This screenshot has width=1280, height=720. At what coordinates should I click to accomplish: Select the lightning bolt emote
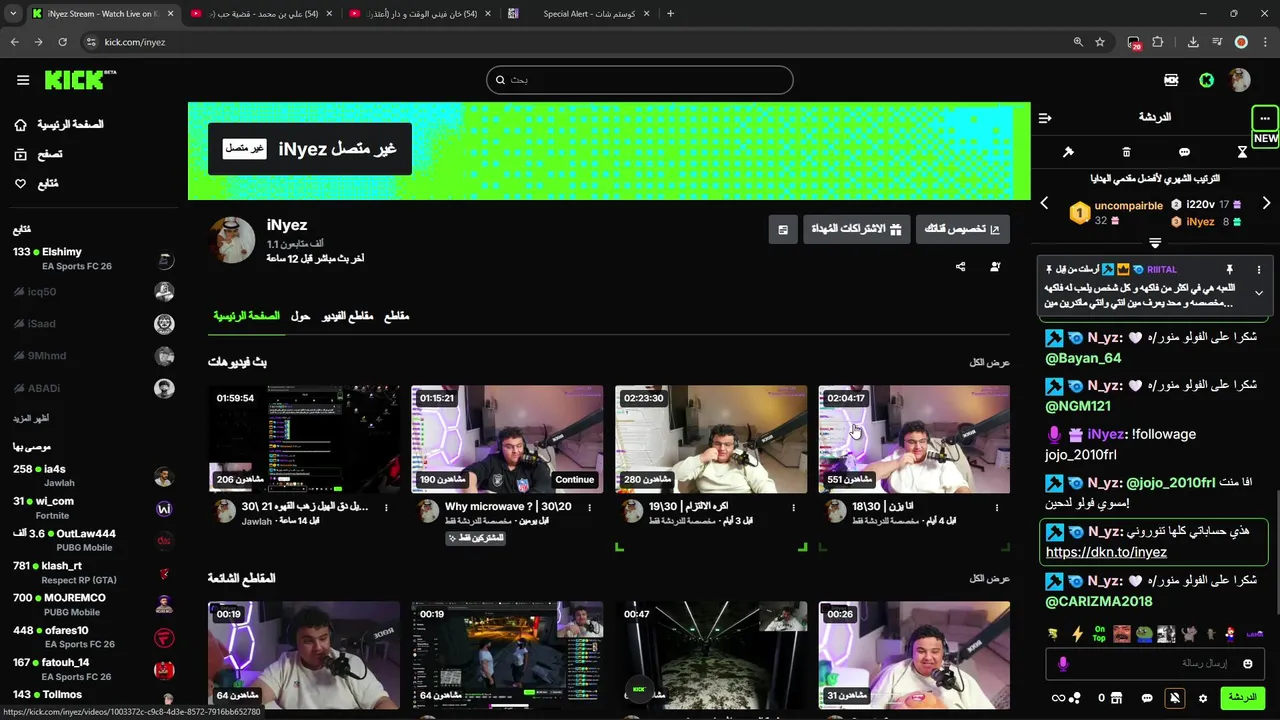click(x=1077, y=634)
